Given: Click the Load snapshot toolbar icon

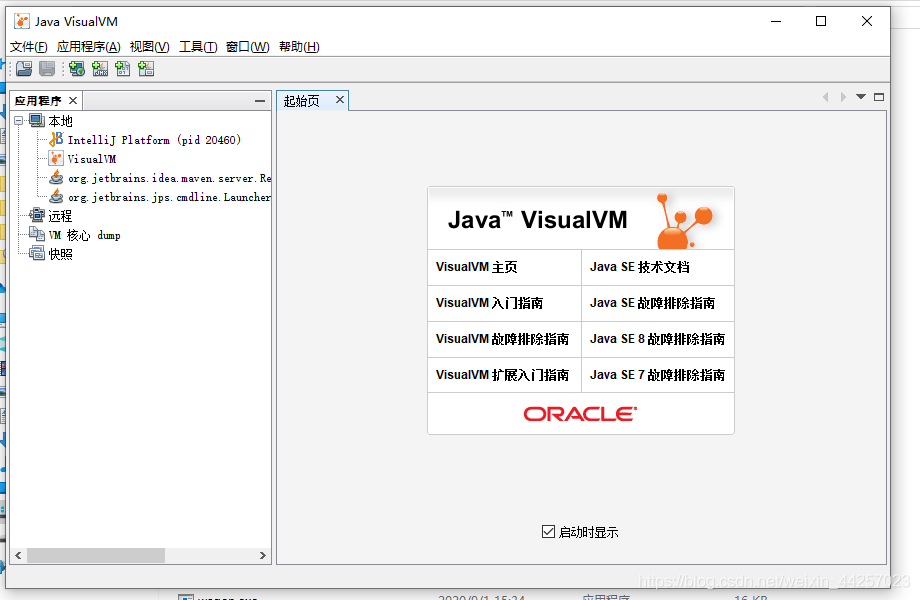Looking at the screenshot, I should pos(24,69).
